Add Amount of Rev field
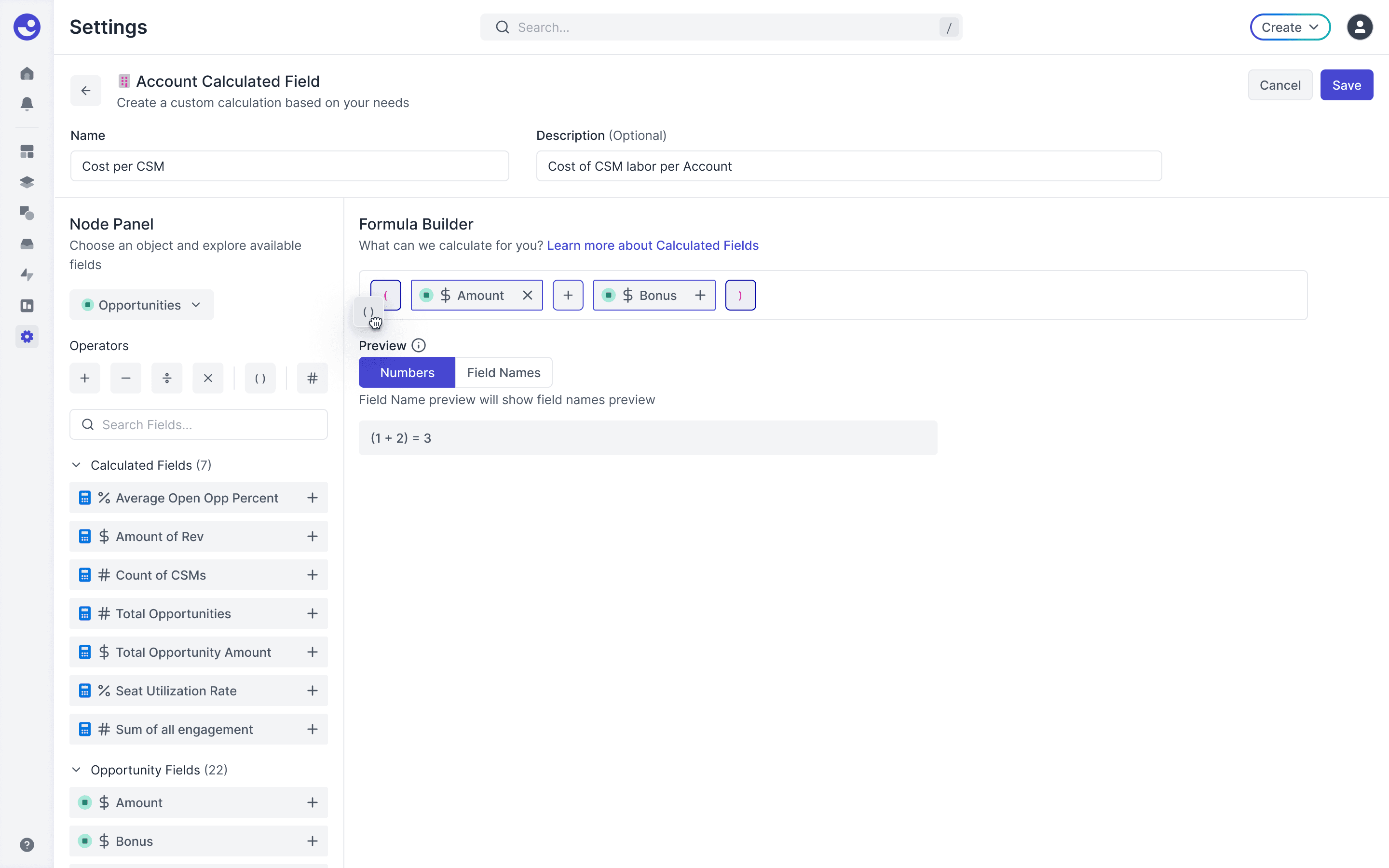This screenshot has width=1389, height=868. click(312, 536)
